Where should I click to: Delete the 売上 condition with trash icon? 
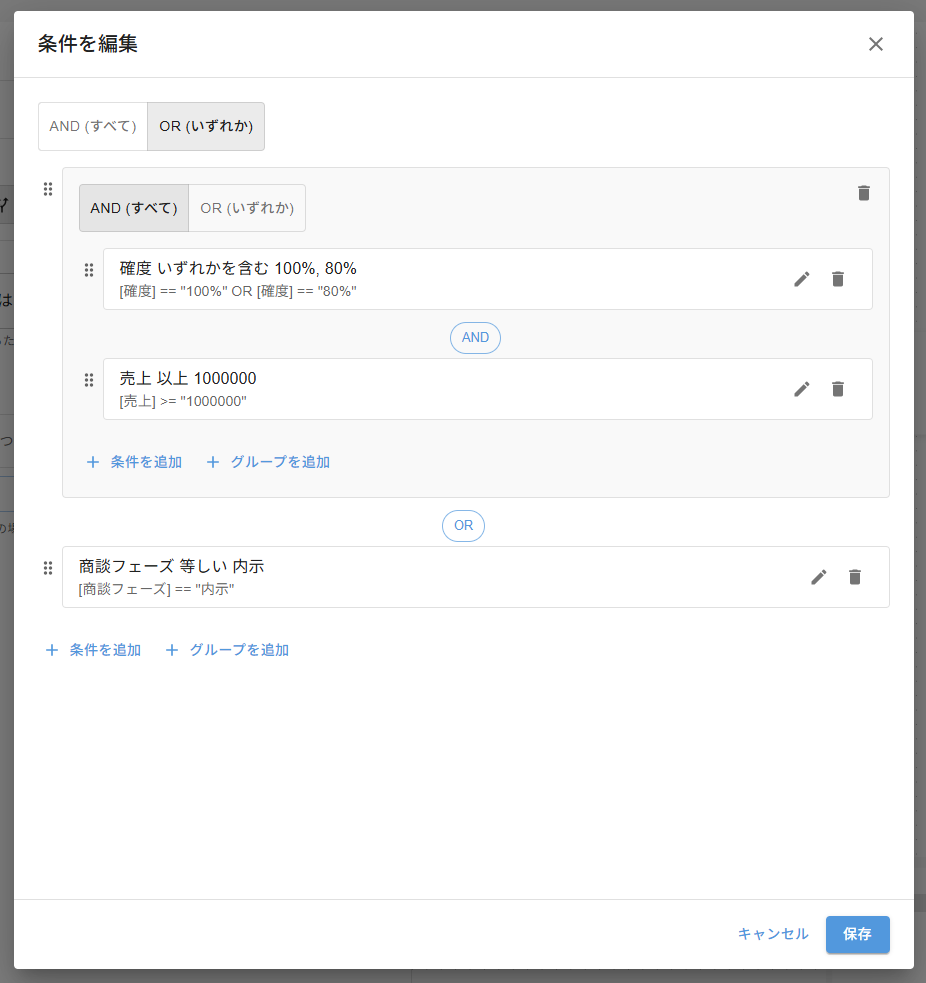(837, 389)
